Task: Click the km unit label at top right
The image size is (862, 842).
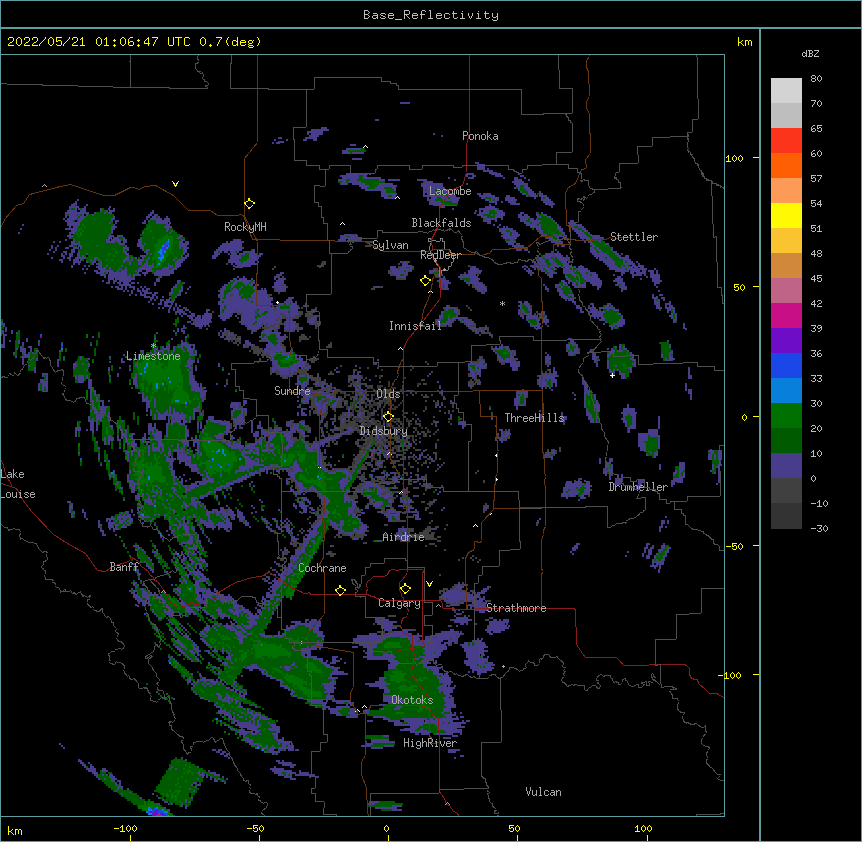Action: click(x=745, y=42)
